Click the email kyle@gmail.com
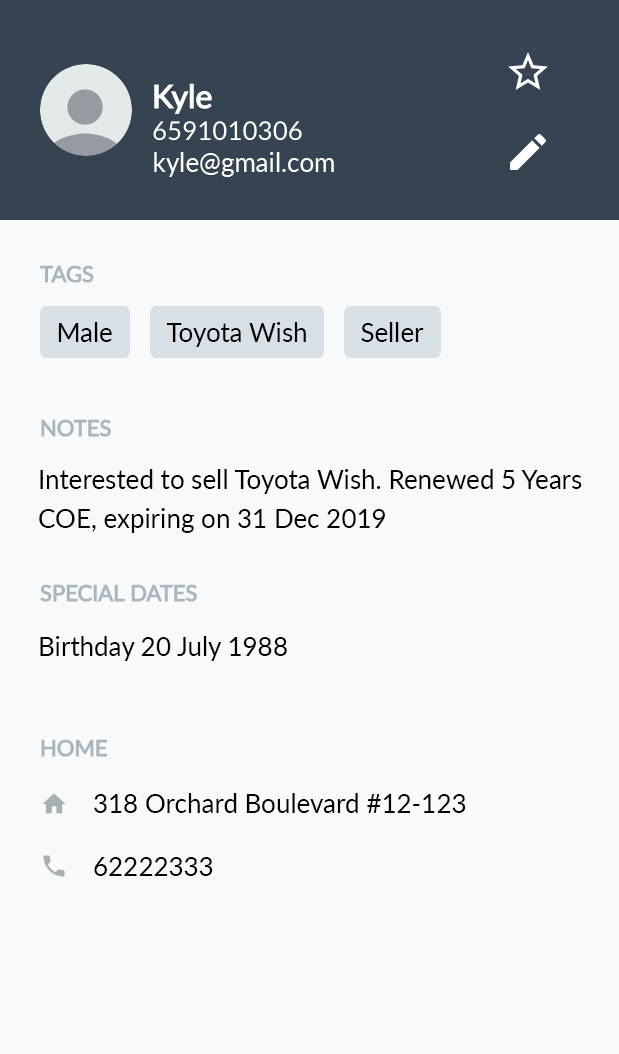Screen dimensions: 619x1054 point(243,163)
